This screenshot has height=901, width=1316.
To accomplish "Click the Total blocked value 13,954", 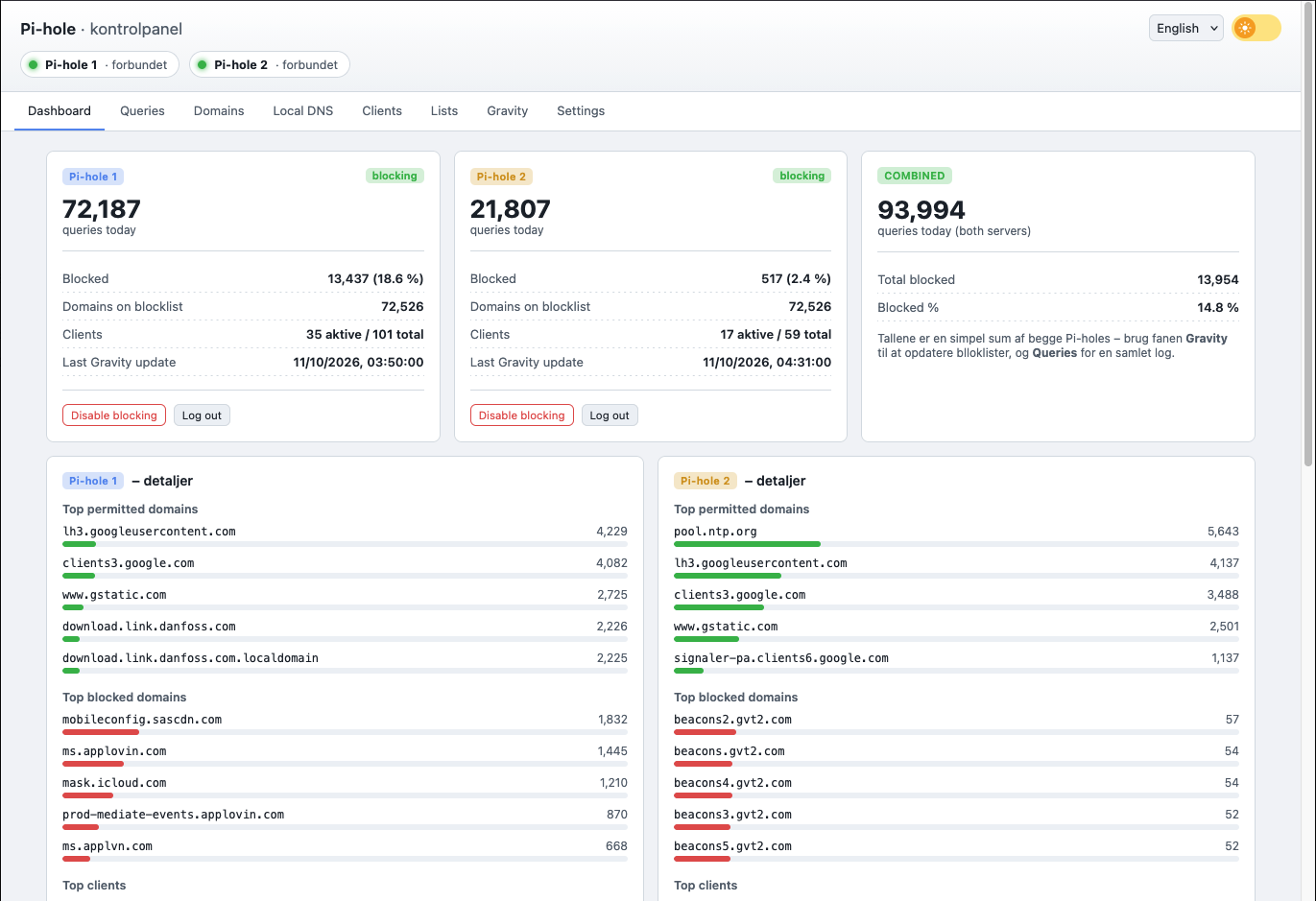I will [1218, 280].
